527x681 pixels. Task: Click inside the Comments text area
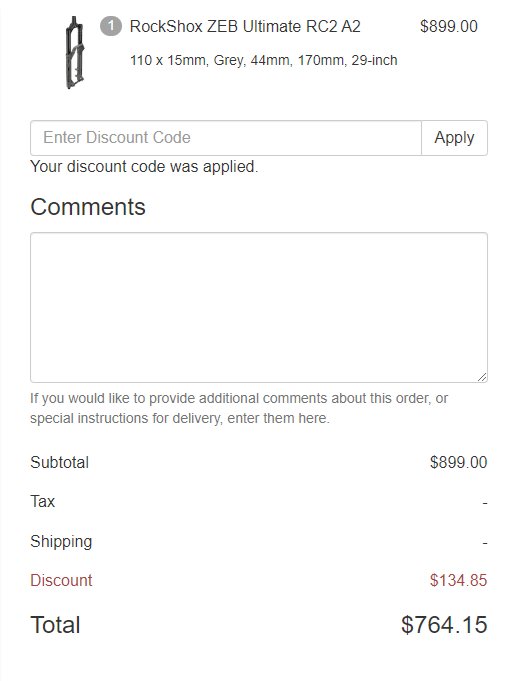coord(259,307)
